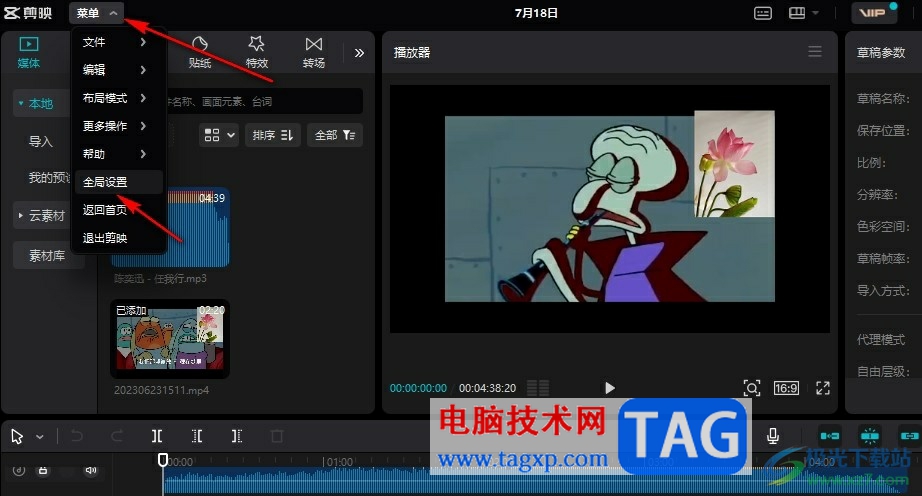
Task: Open the player panel hamburger menu
Action: tap(815, 52)
